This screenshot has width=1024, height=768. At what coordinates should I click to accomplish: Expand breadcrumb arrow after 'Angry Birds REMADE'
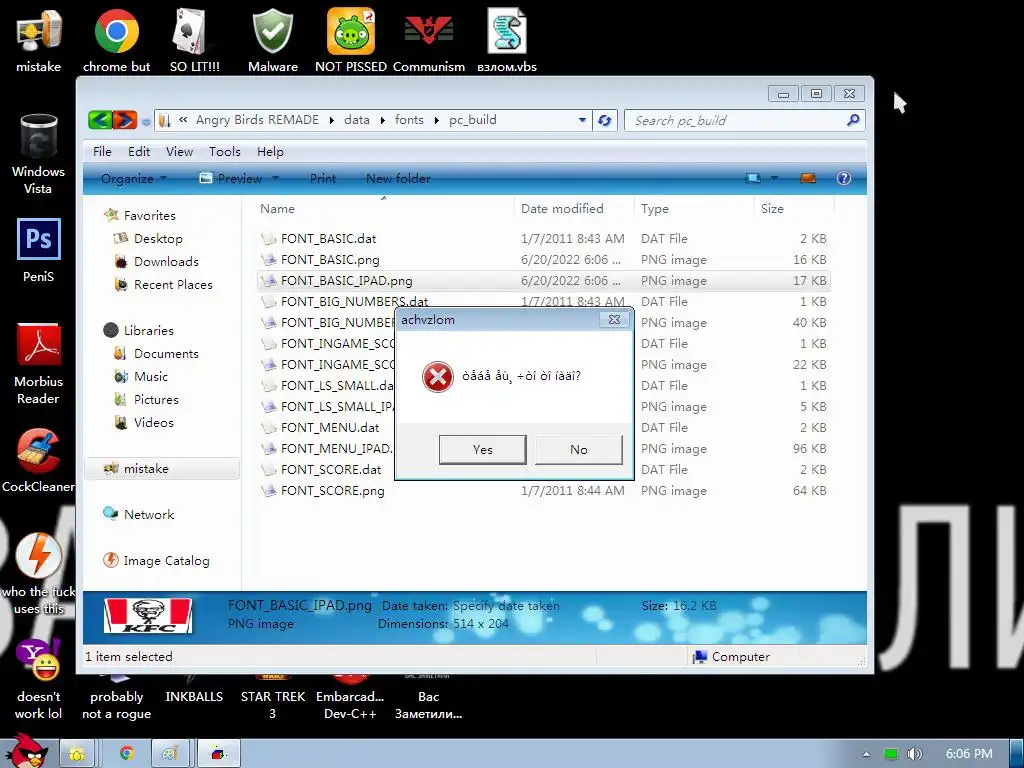[x=332, y=120]
